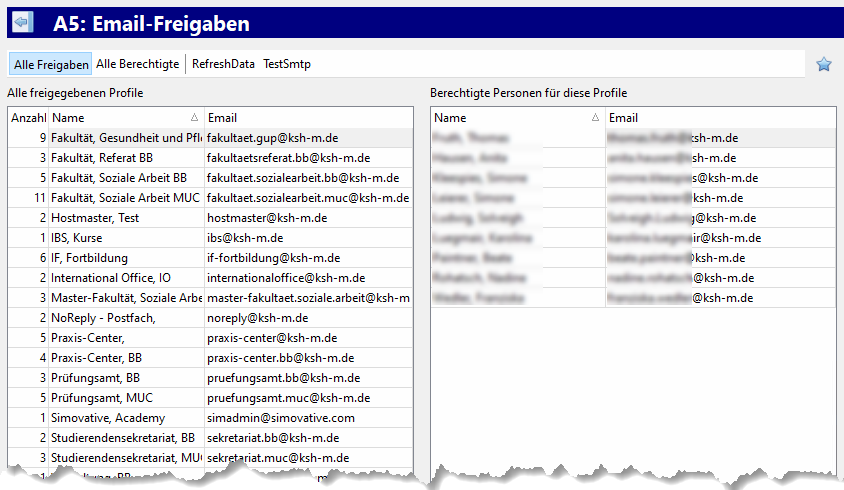Sort profiles by the Name column sort arrow
Screen dimensions: 844x490
194,118
